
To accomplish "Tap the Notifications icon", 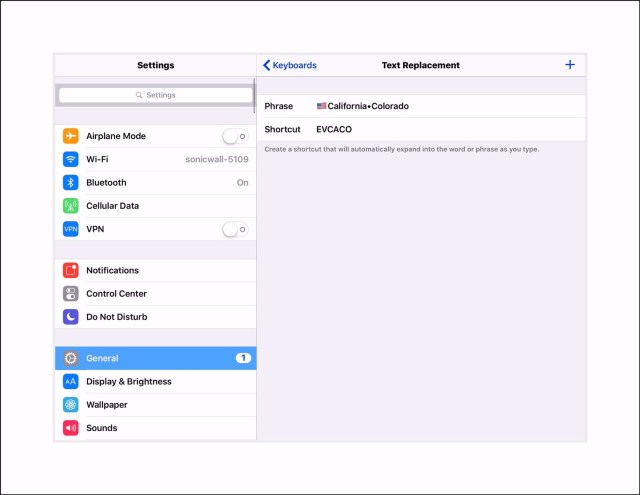I will click(x=70, y=270).
